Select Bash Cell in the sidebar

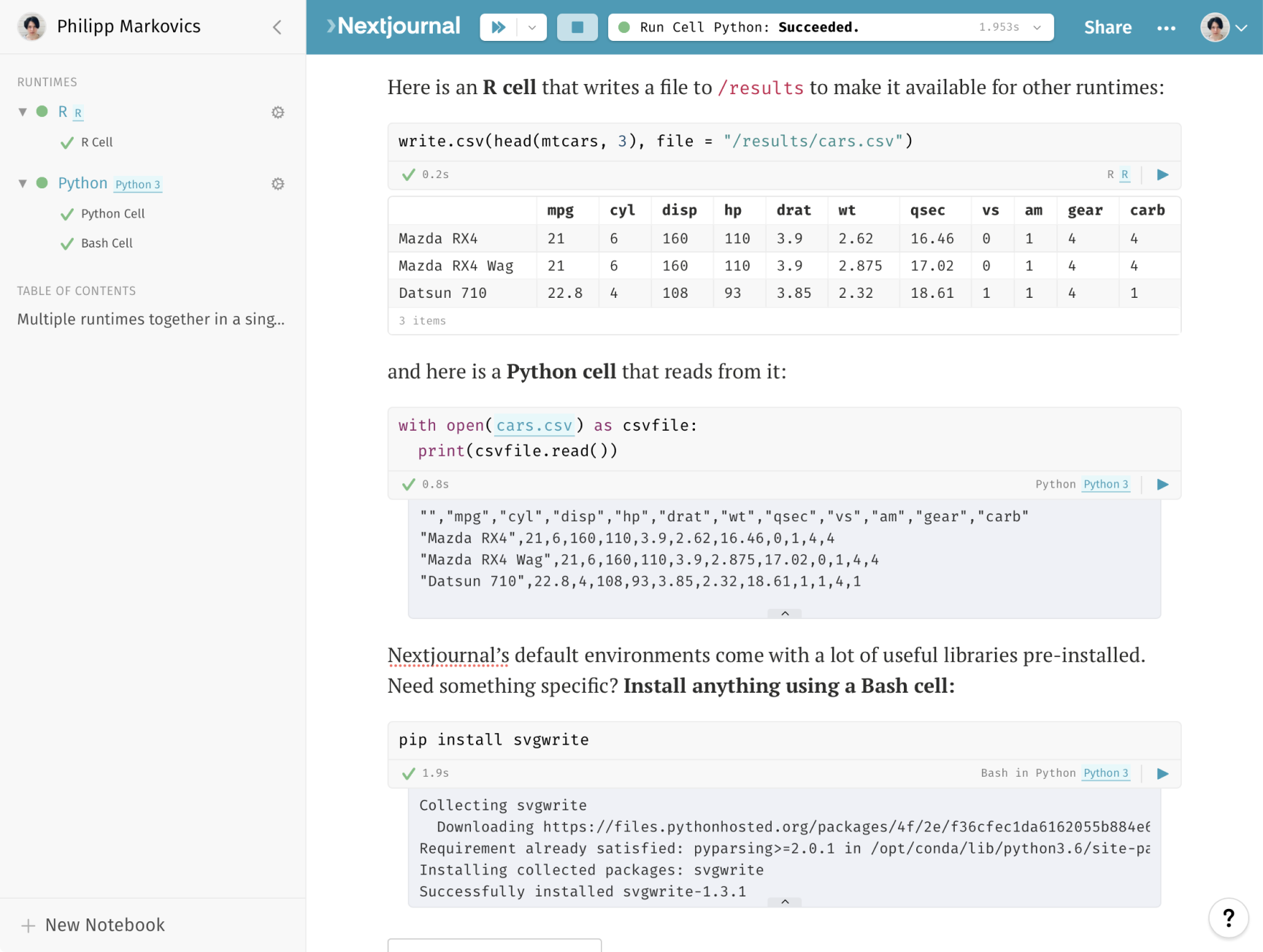(107, 243)
